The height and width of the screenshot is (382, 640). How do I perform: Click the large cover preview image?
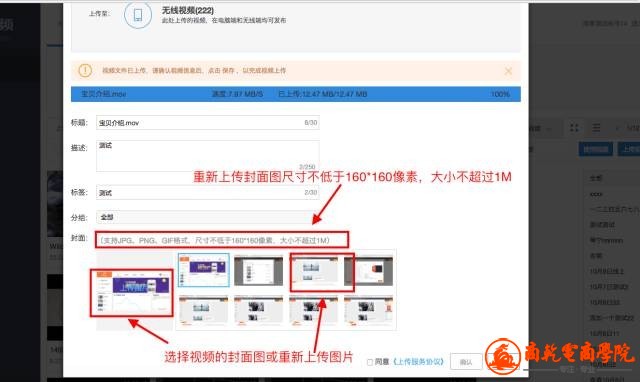click(132, 292)
